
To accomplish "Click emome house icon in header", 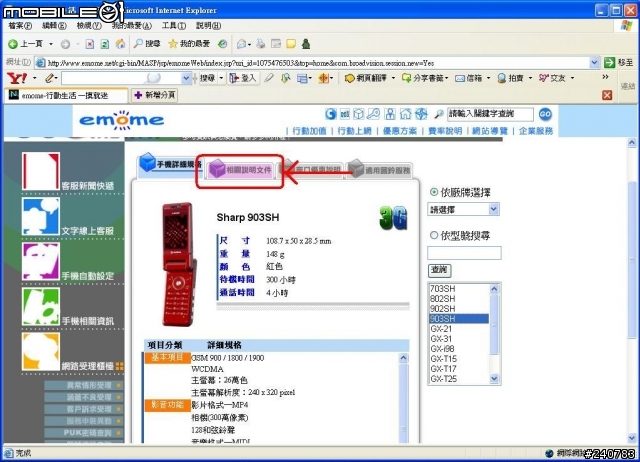I will 405,114.
